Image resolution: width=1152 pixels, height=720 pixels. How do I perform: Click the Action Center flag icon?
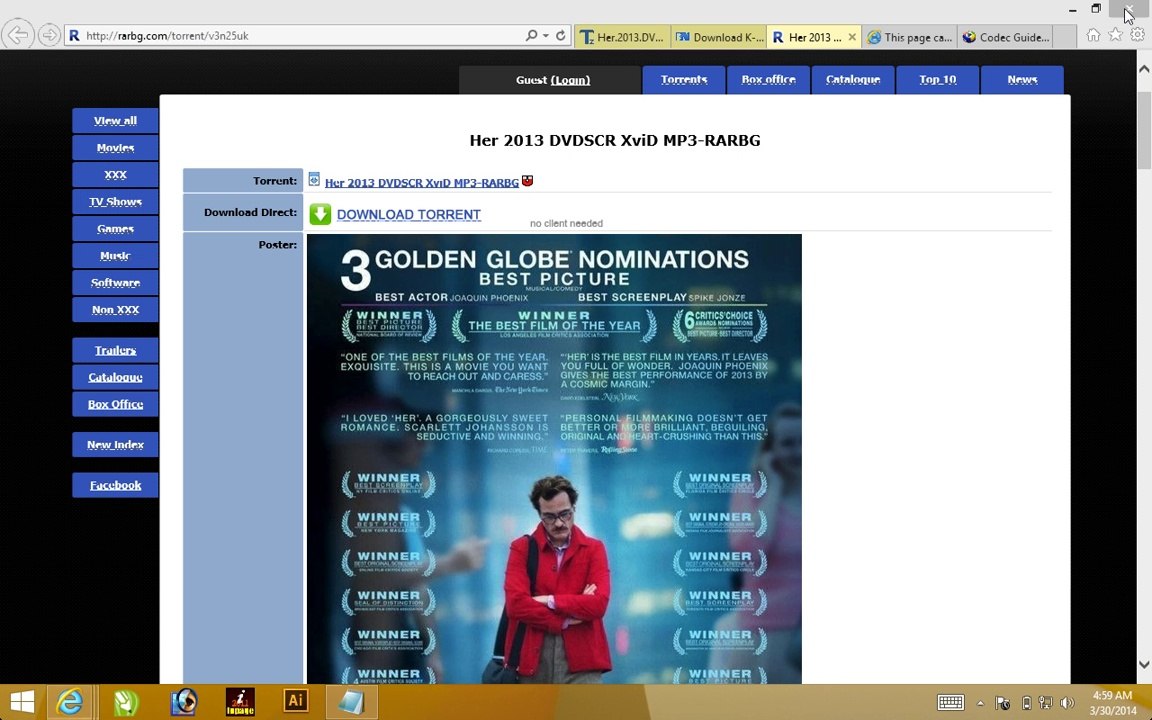pos(1002,703)
